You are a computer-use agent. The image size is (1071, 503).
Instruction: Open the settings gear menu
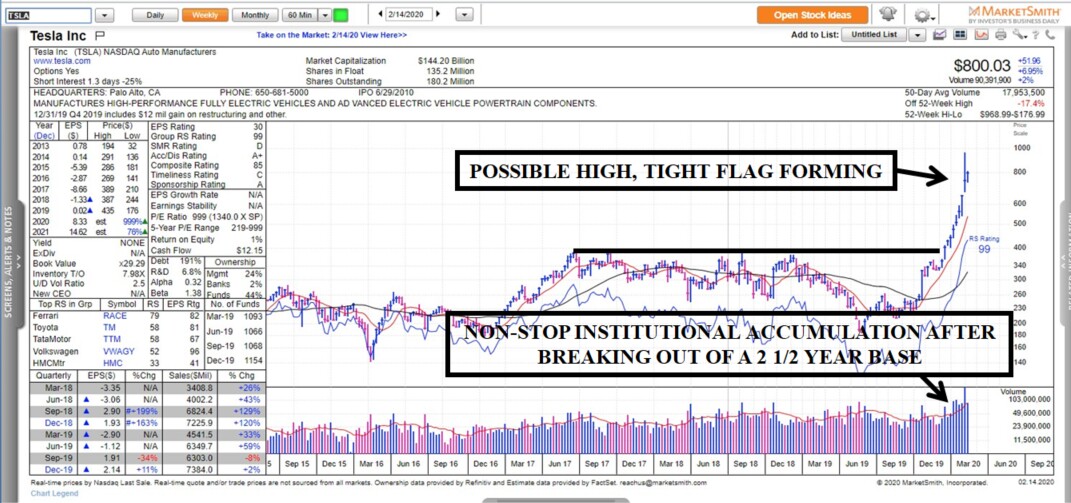(x=921, y=15)
